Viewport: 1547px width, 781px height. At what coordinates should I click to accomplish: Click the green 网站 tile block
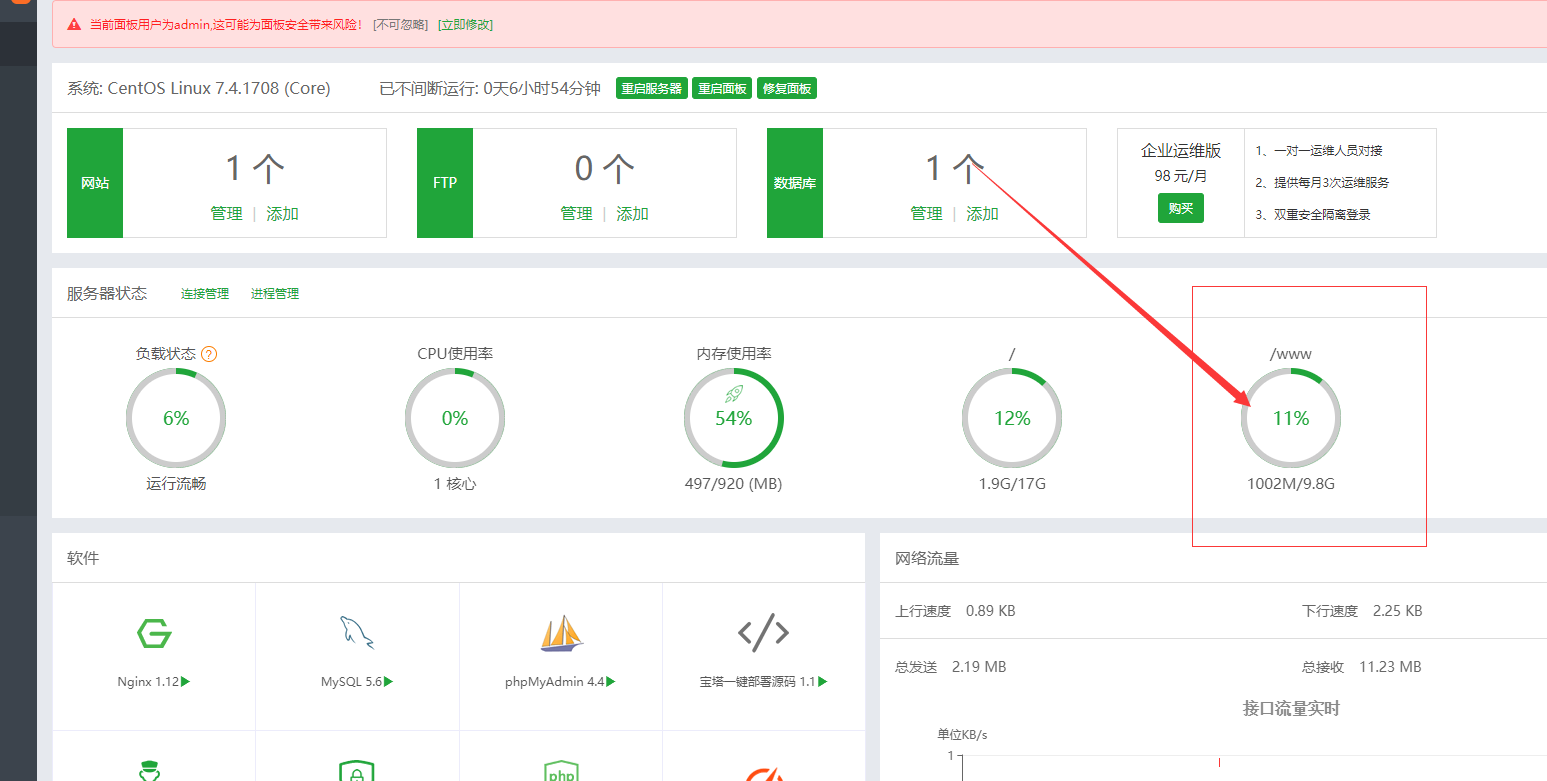click(x=95, y=183)
